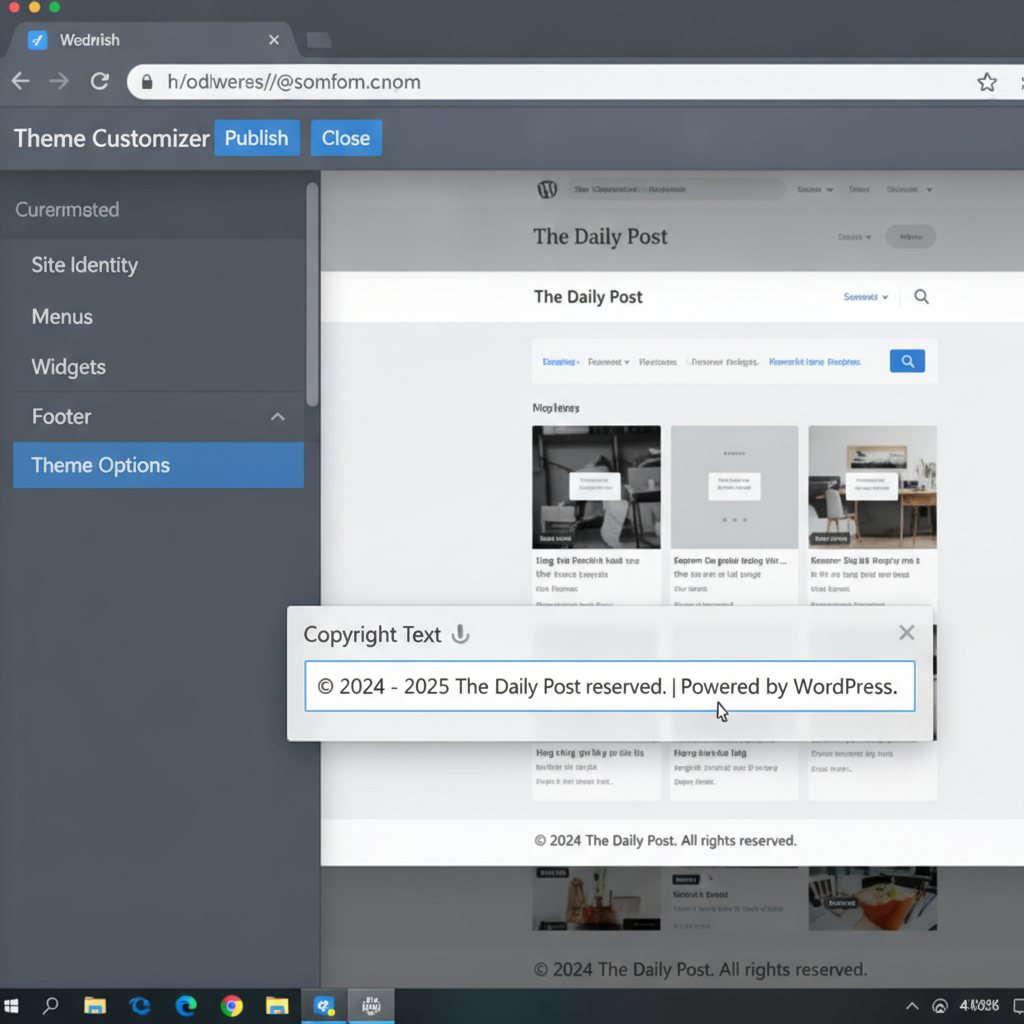Collapse the Footer section chevron

tap(278, 417)
